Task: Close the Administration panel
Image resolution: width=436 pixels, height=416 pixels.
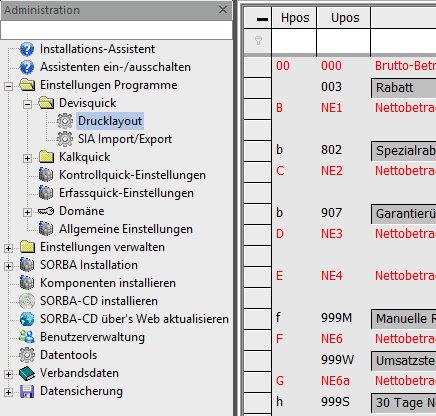Action: coord(223,10)
